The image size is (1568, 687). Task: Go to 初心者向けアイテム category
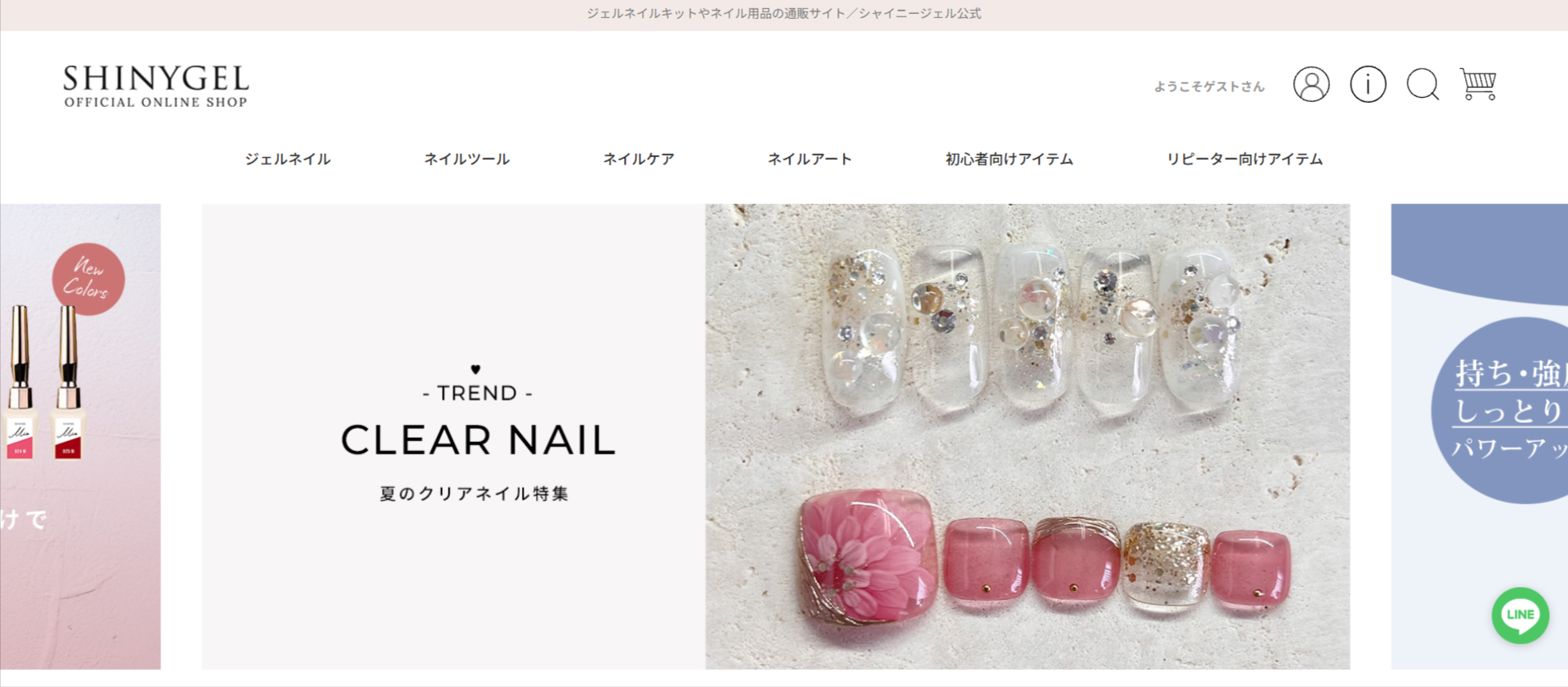point(1009,159)
